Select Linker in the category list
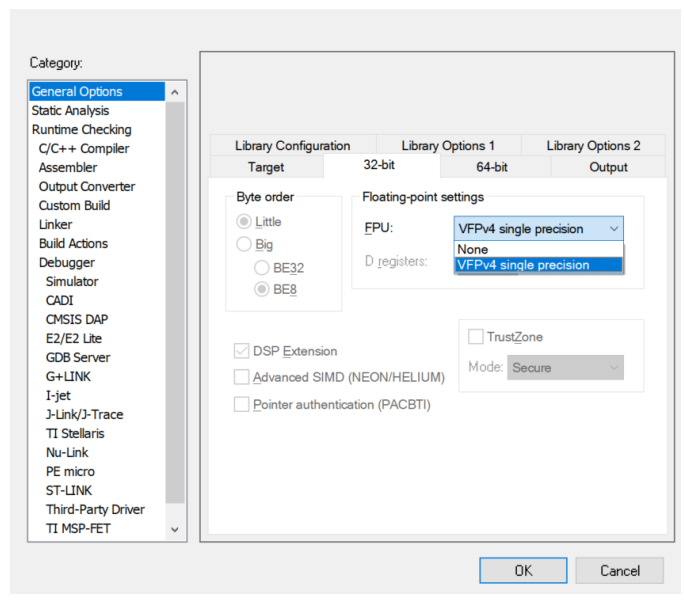 coord(55,225)
